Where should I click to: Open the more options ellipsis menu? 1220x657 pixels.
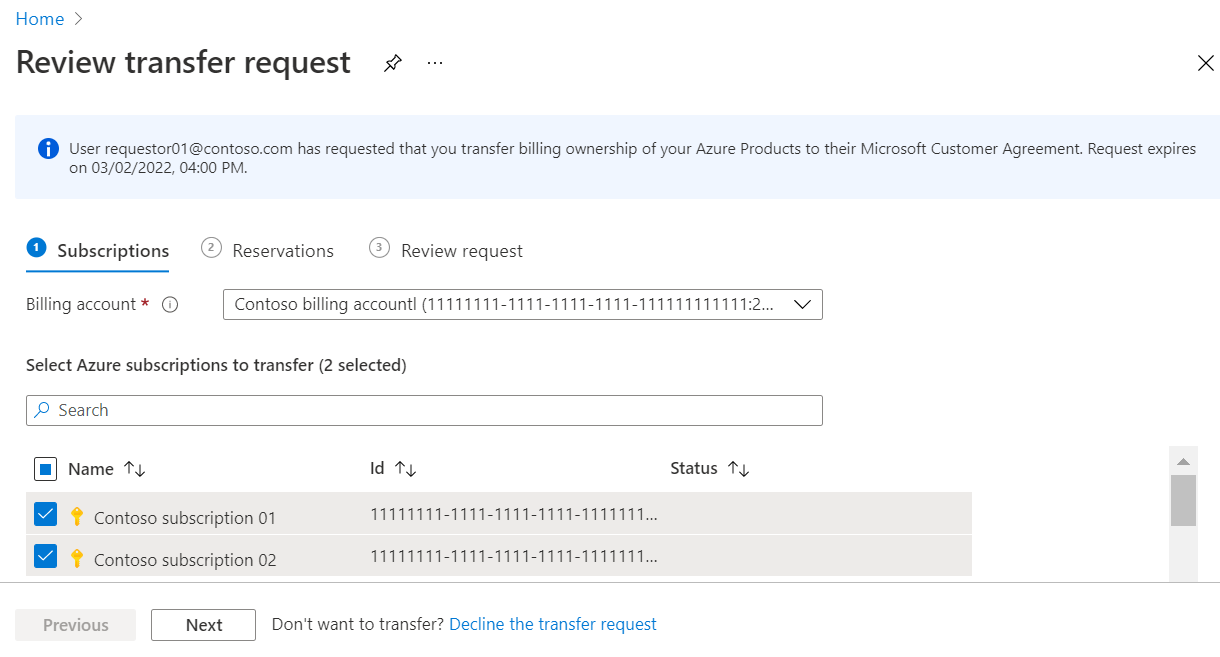[x=434, y=63]
